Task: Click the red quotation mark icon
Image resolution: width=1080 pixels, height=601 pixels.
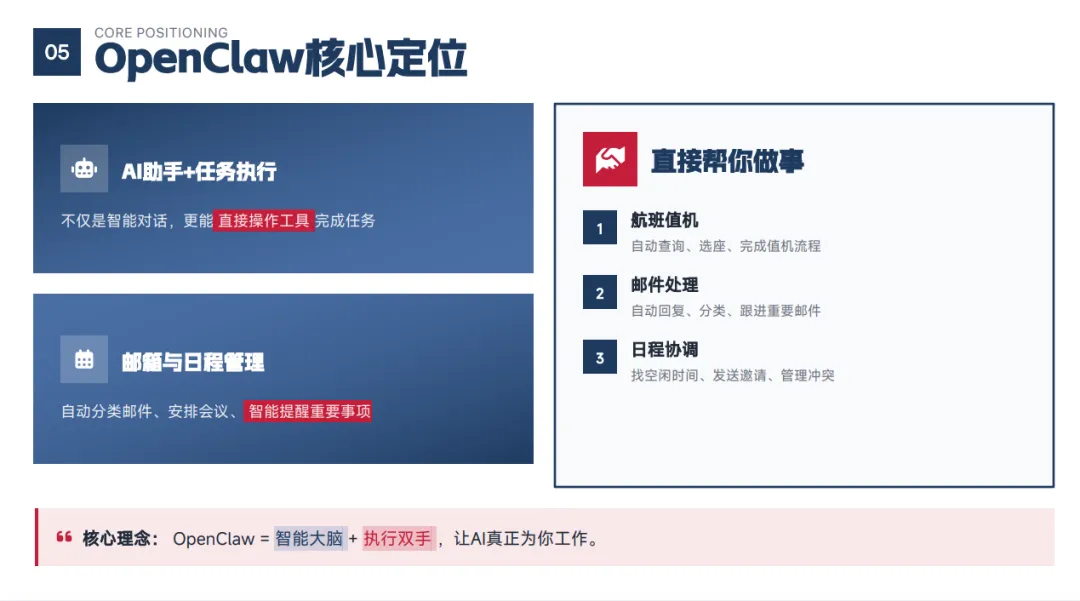Action: point(64,537)
